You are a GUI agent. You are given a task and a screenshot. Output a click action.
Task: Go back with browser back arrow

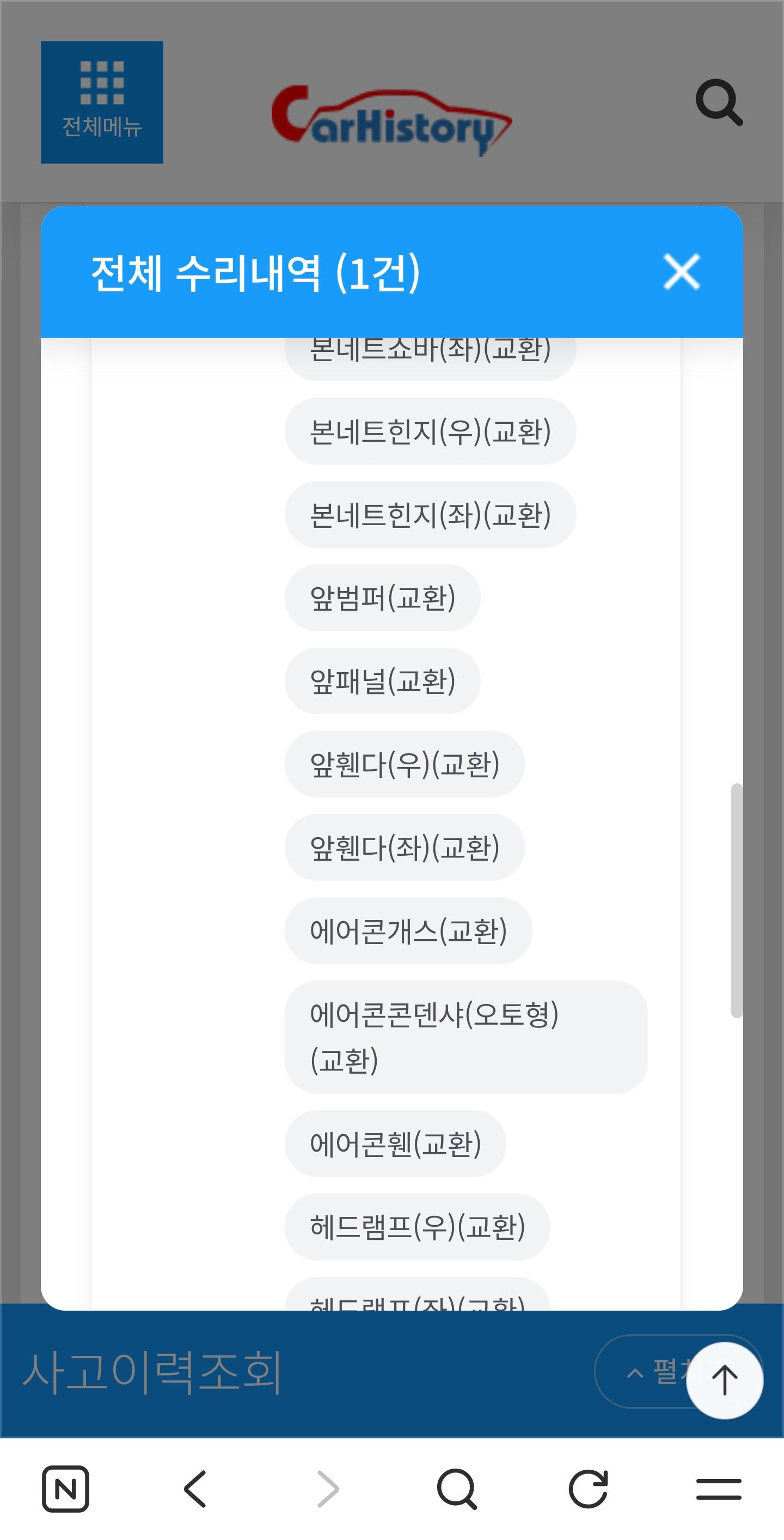195,1489
